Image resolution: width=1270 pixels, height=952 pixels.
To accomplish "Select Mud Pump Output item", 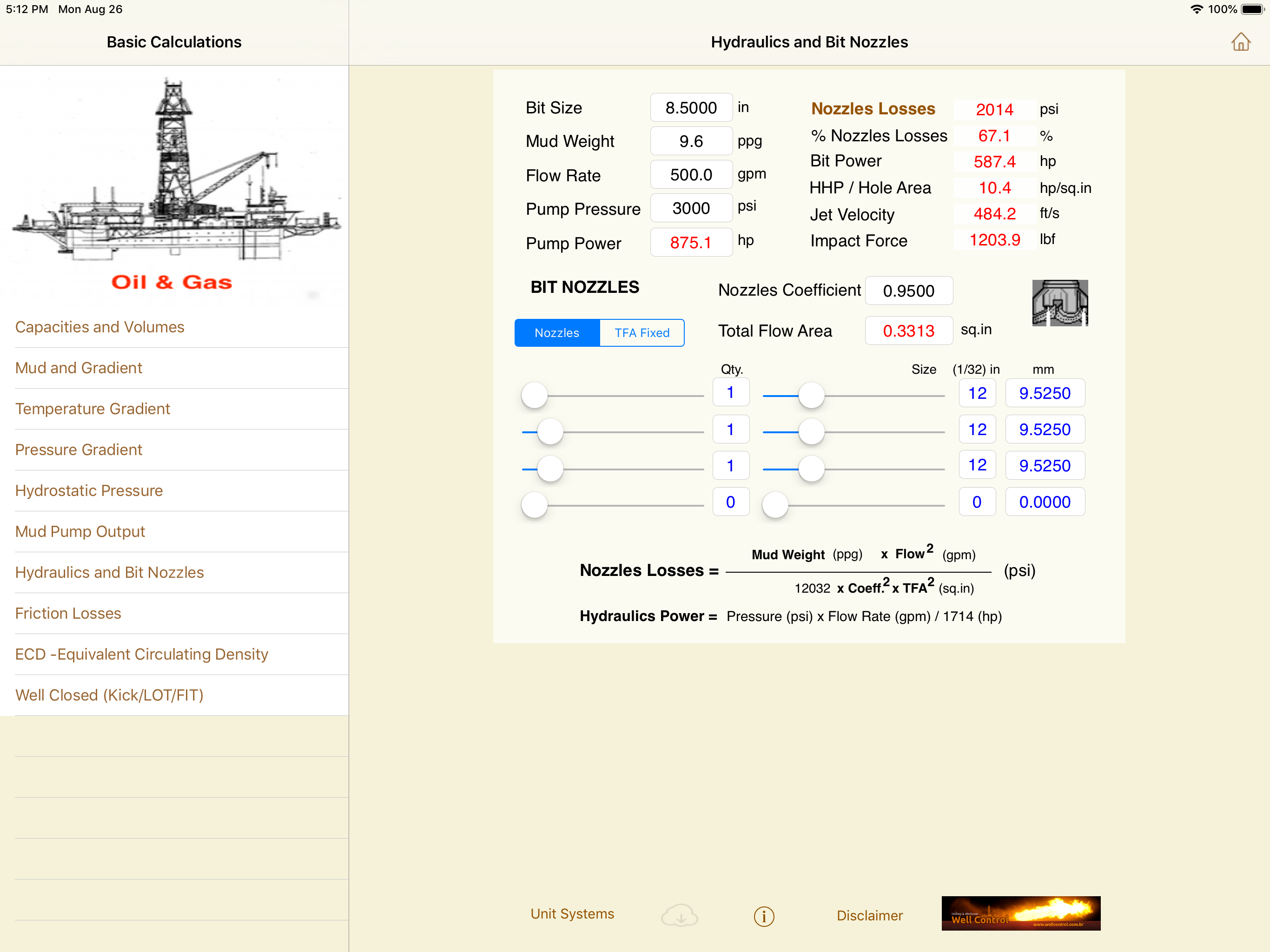I will [x=80, y=532].
